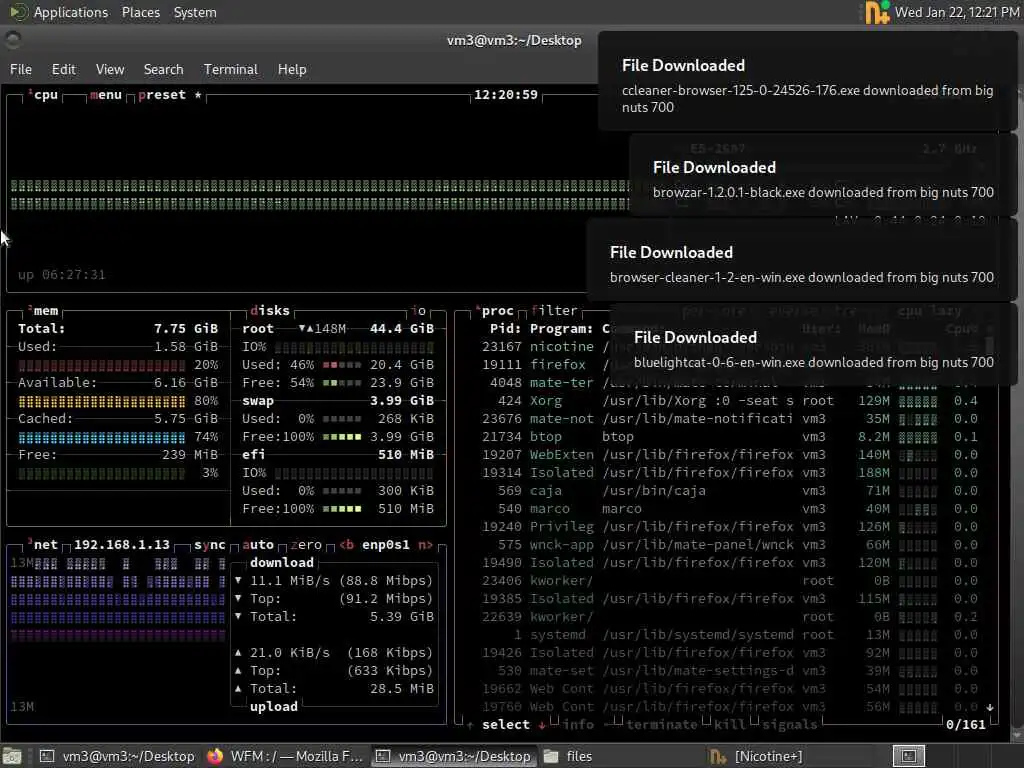
Task: Open the browser-cleaner-1-2-en-win.exe notification
Action: click(x=802, y=259)
